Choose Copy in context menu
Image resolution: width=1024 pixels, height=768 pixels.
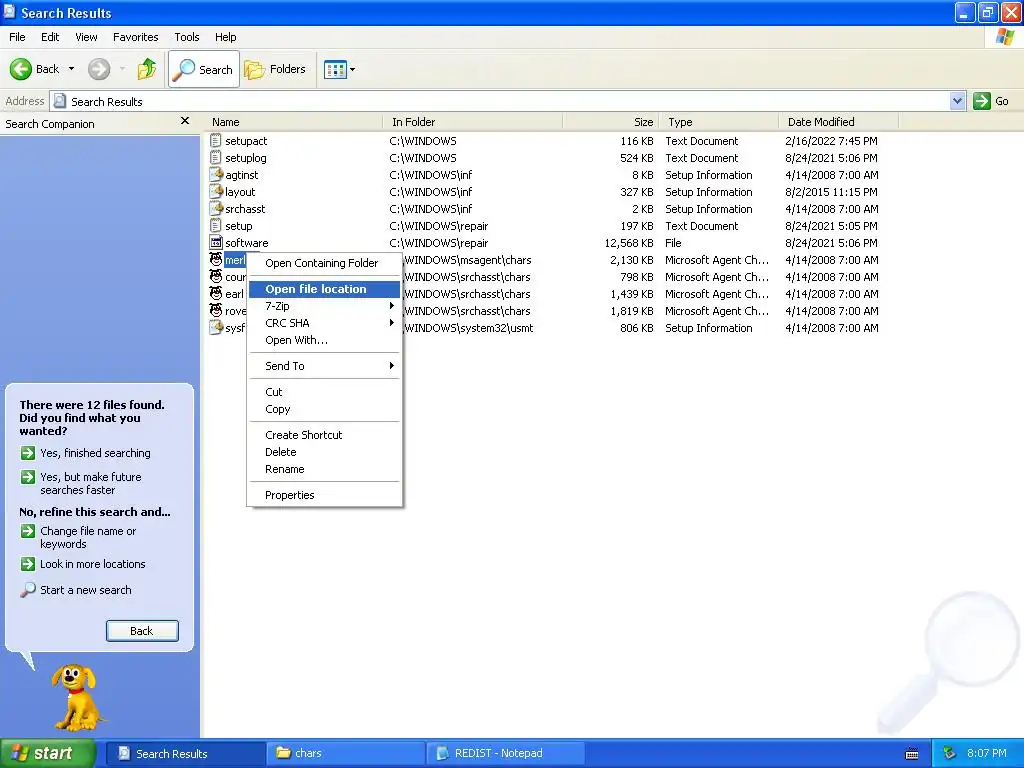[x=324, y=409]
